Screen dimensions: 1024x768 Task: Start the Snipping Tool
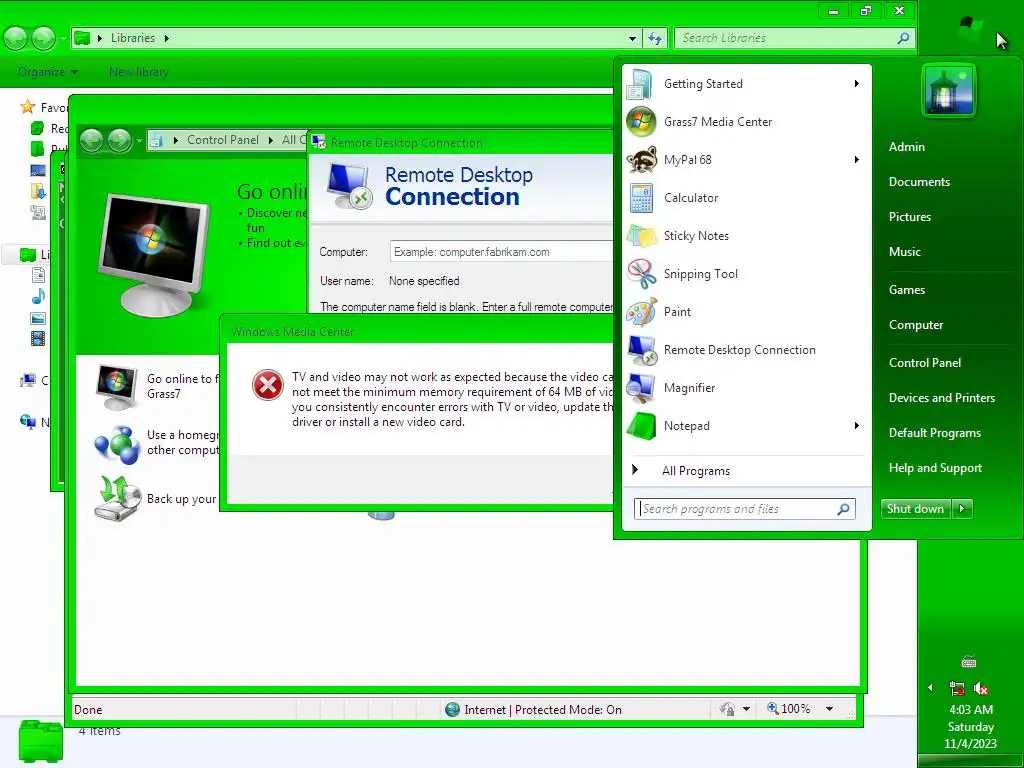coord(746,274)
